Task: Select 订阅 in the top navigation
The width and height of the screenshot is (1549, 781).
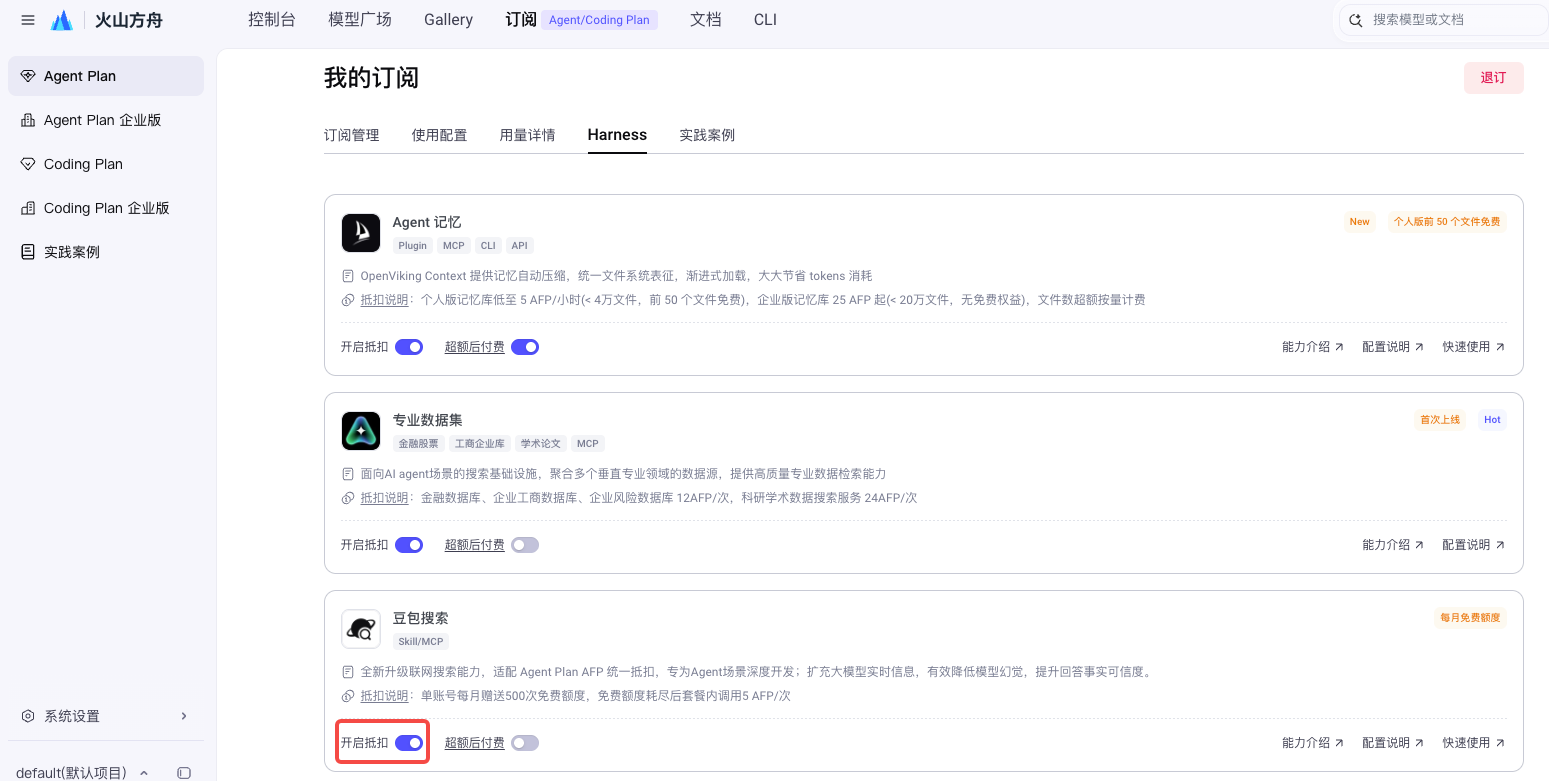Action: [x=521, y=20]
